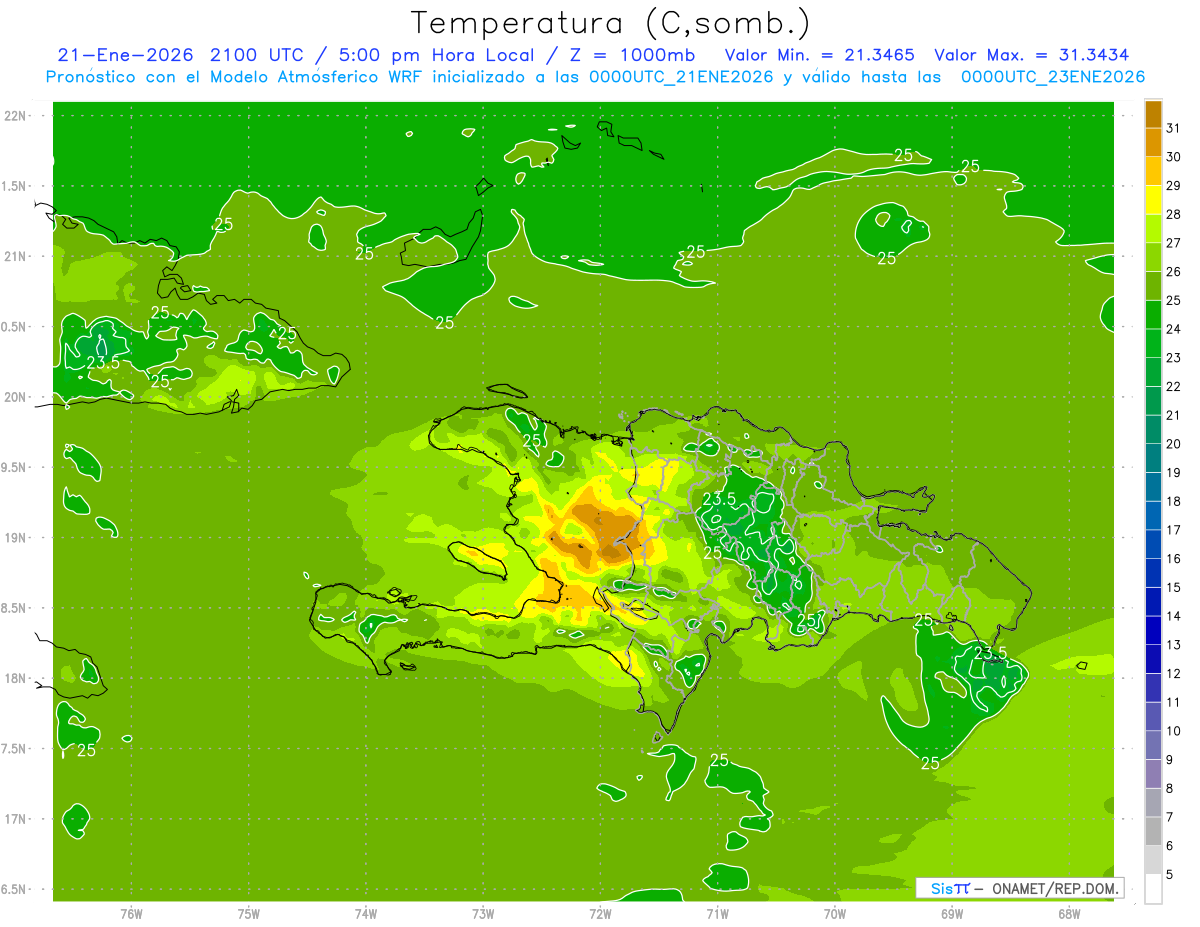The height and width of the screenshot is (927, 1200).
Task: Select the legend swatch between 25 and 26
Action: coord(1153,286)
